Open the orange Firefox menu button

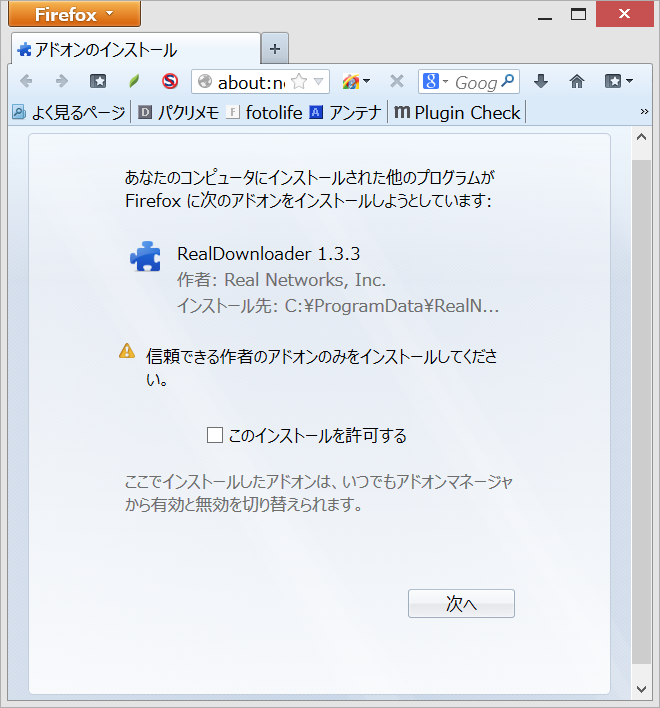[x=74, y=14]
